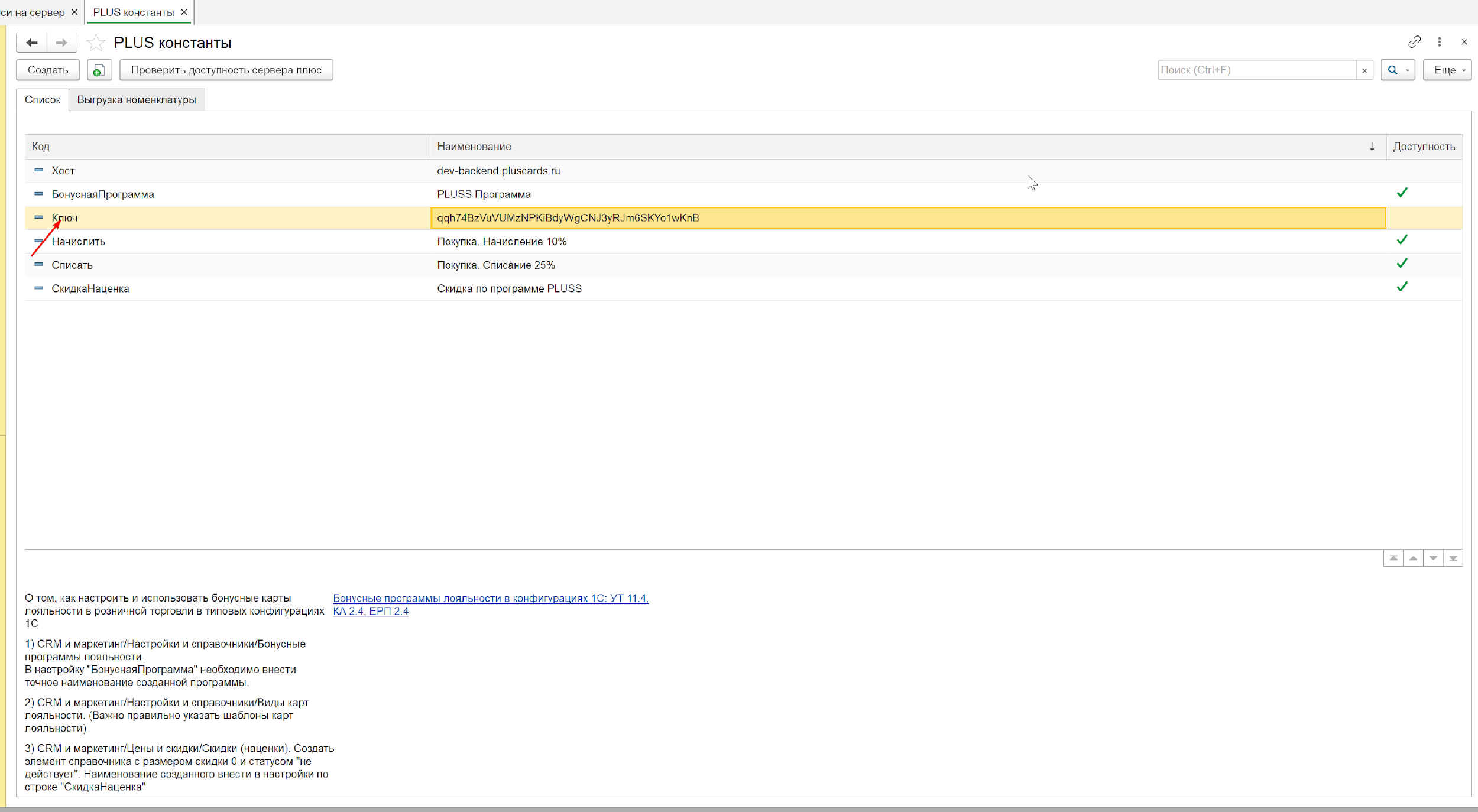The width and height of the screenshot is (1478, 812).
Task: Move selected row down with the arrow
Action: point(1433,558)
